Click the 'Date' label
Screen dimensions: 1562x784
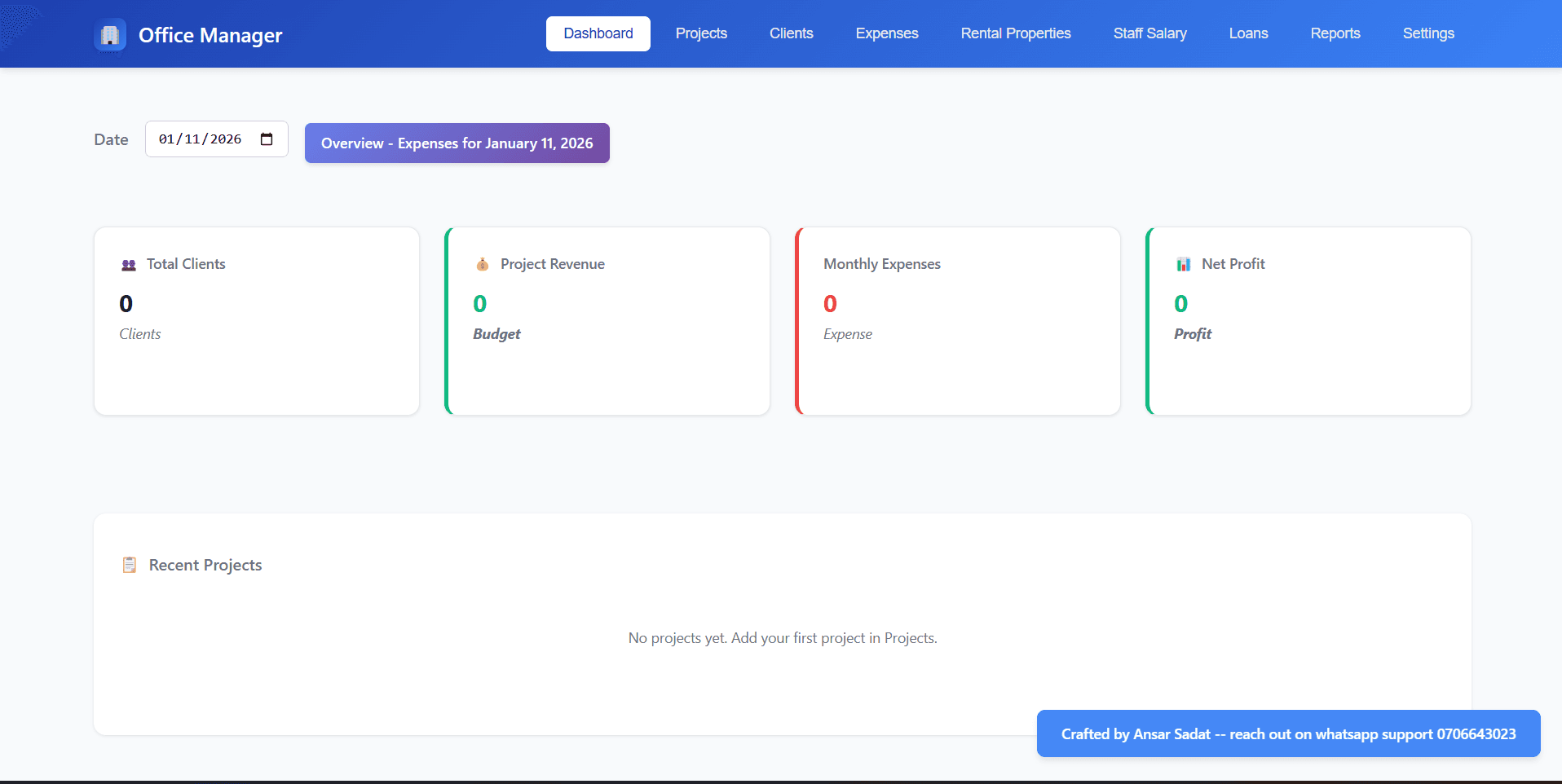111,139
